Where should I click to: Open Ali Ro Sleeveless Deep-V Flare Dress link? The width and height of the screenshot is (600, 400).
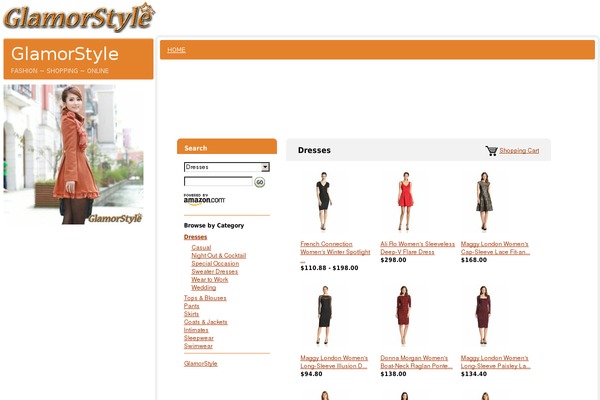pos(417,248)
